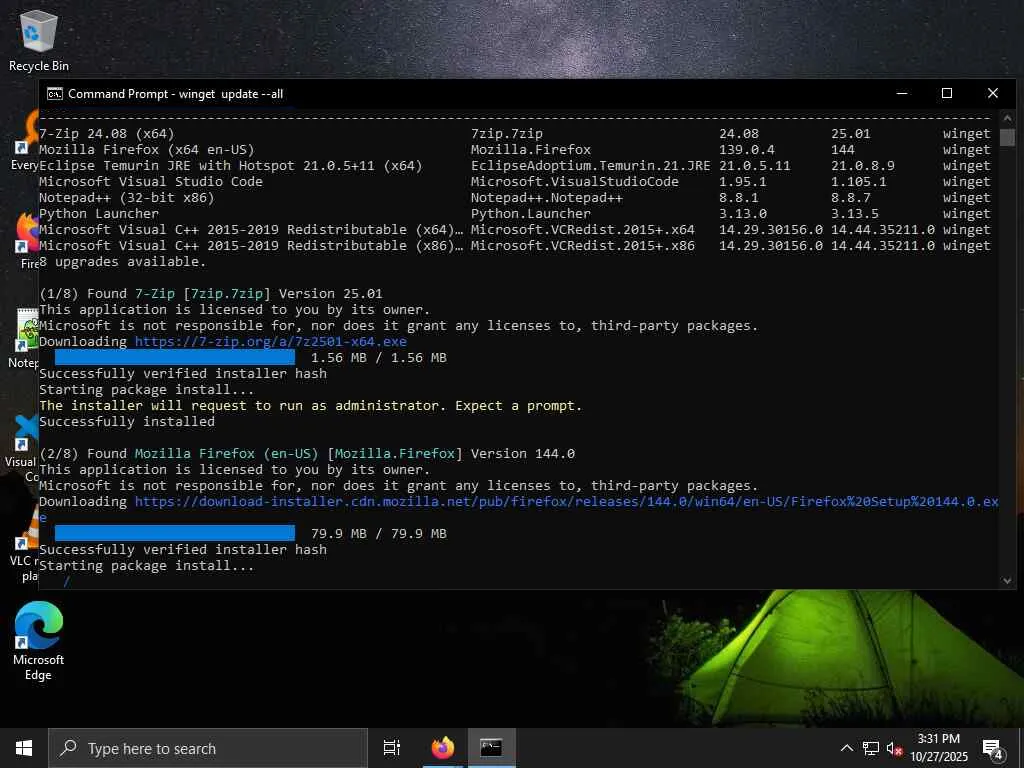1024x768 pixels.
Task: Close the Command Prompt window
Action: pos(993,93)
